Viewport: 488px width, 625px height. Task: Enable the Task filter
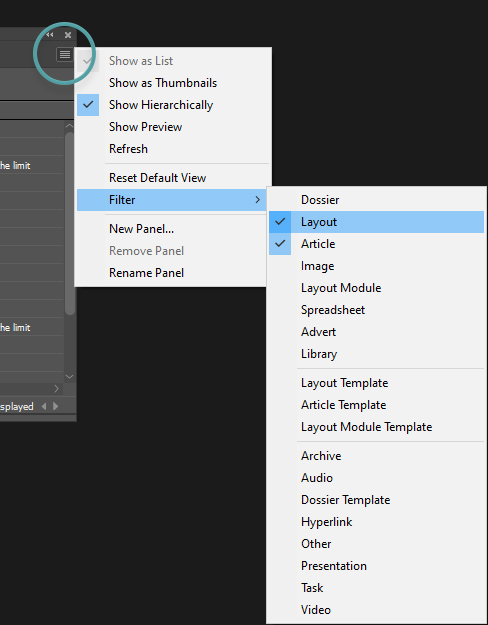click(x=376, y=588)
